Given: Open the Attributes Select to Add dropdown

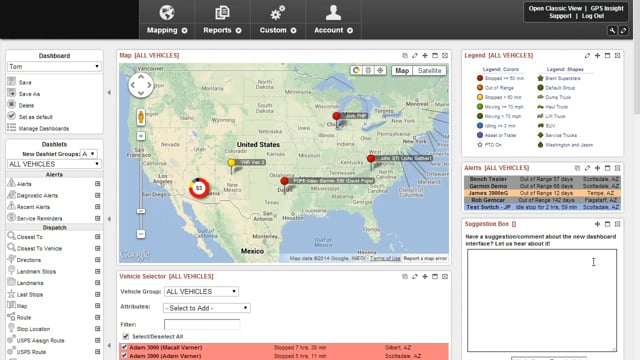Looking at the screenshot, I should (x=207, y=308).
